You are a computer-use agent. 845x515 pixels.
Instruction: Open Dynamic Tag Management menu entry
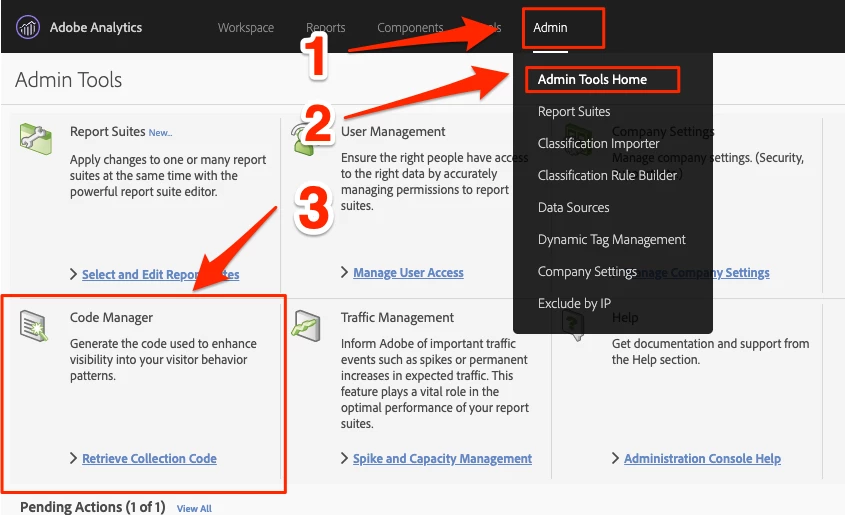pos(612,239)
